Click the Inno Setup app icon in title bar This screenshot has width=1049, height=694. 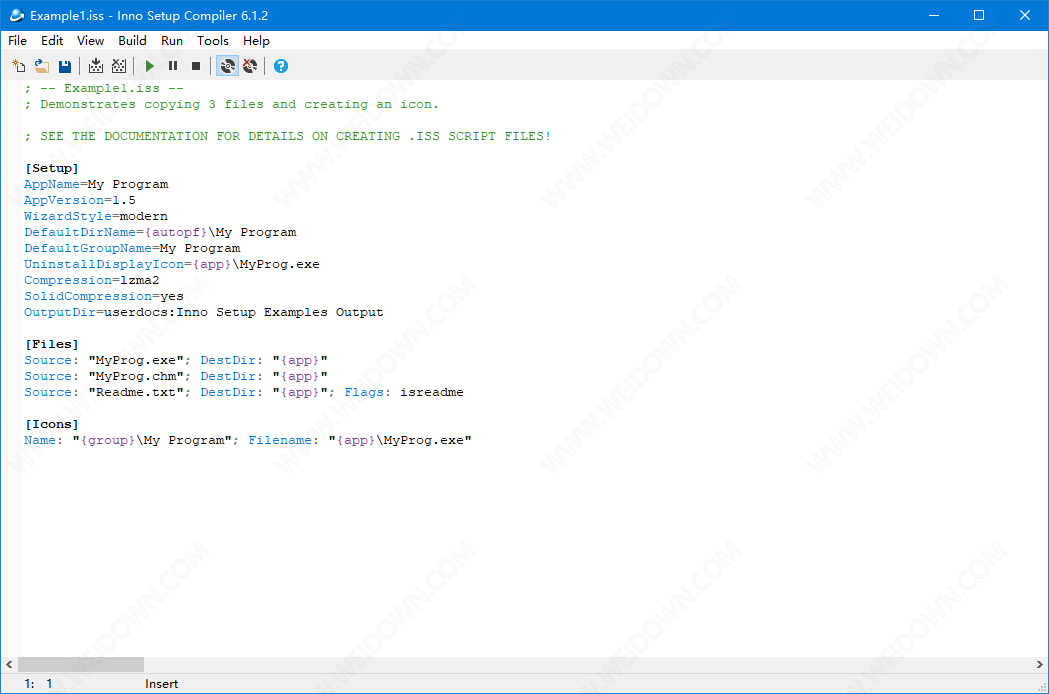point(17,15)
